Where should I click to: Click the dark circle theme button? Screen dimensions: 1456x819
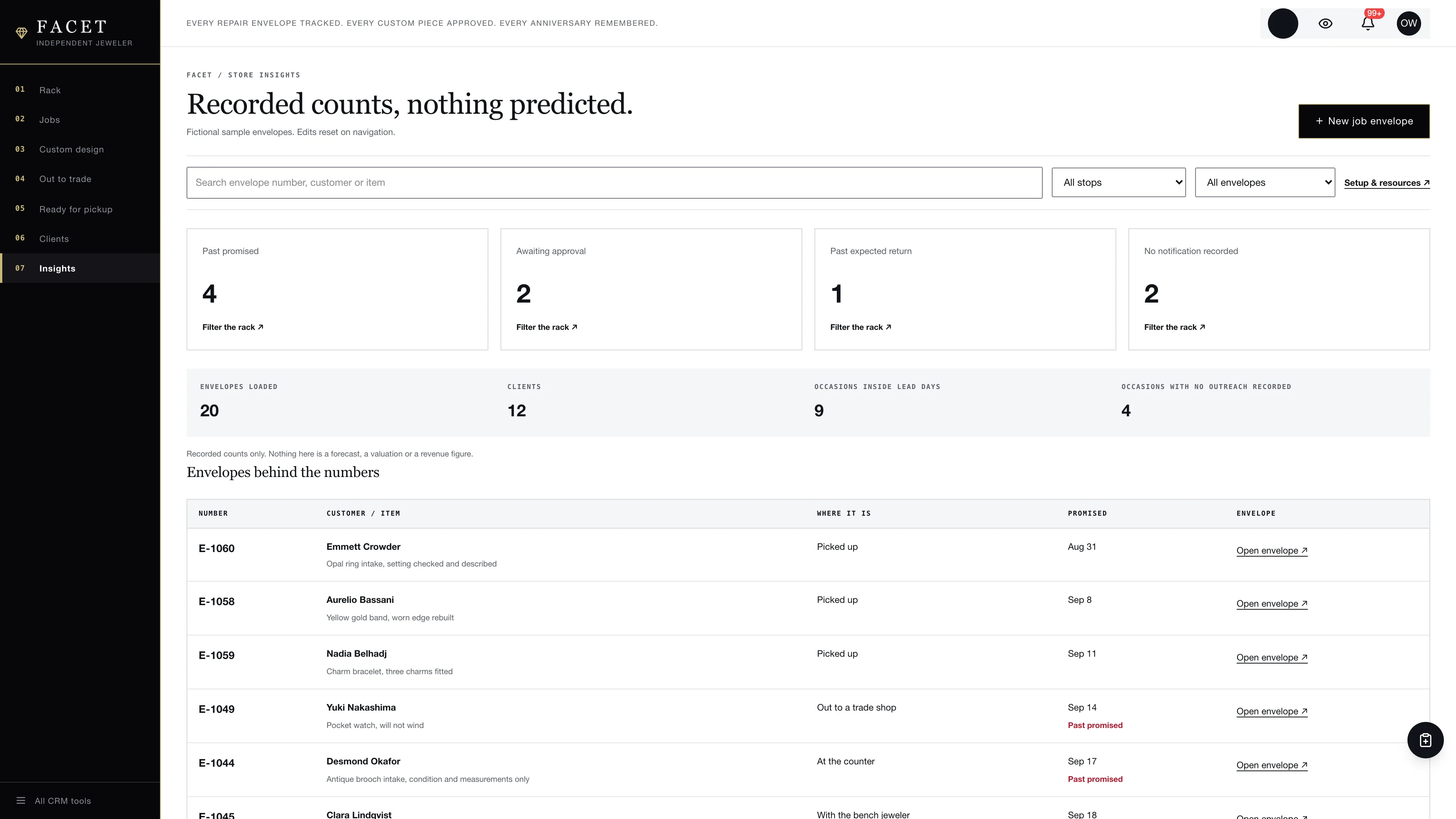click(1283, 24)
